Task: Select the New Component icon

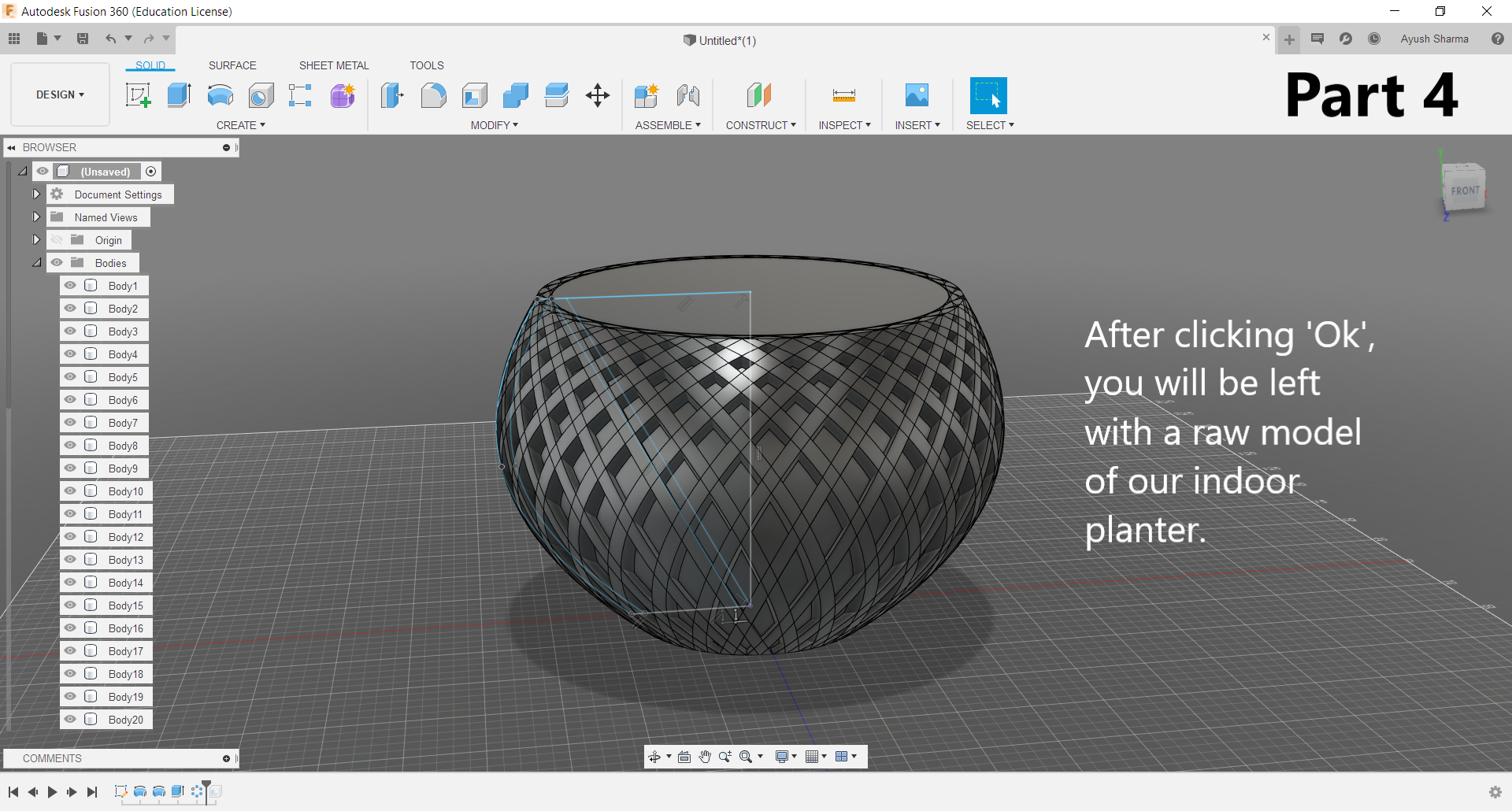Action: tap(647, 95)
